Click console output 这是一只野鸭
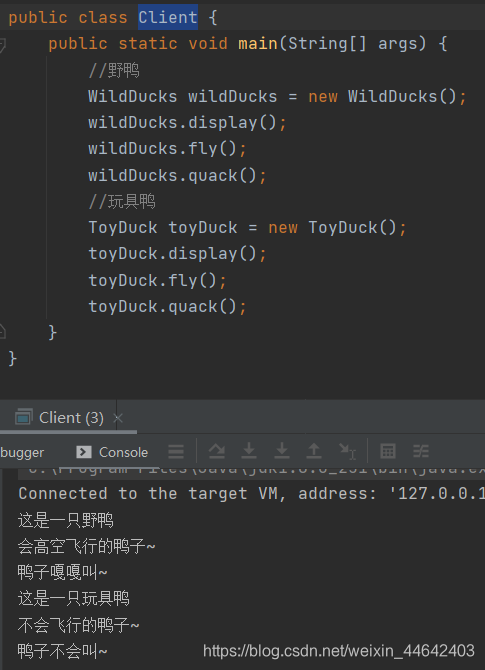The image size is (485, 670). [65, 521]
